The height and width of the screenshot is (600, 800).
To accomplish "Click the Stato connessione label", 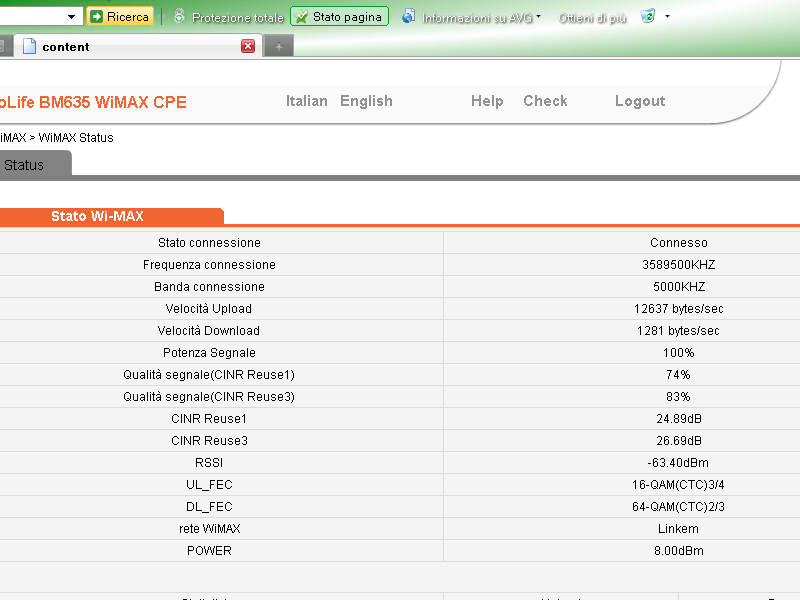I will click(x=209, y=243).
